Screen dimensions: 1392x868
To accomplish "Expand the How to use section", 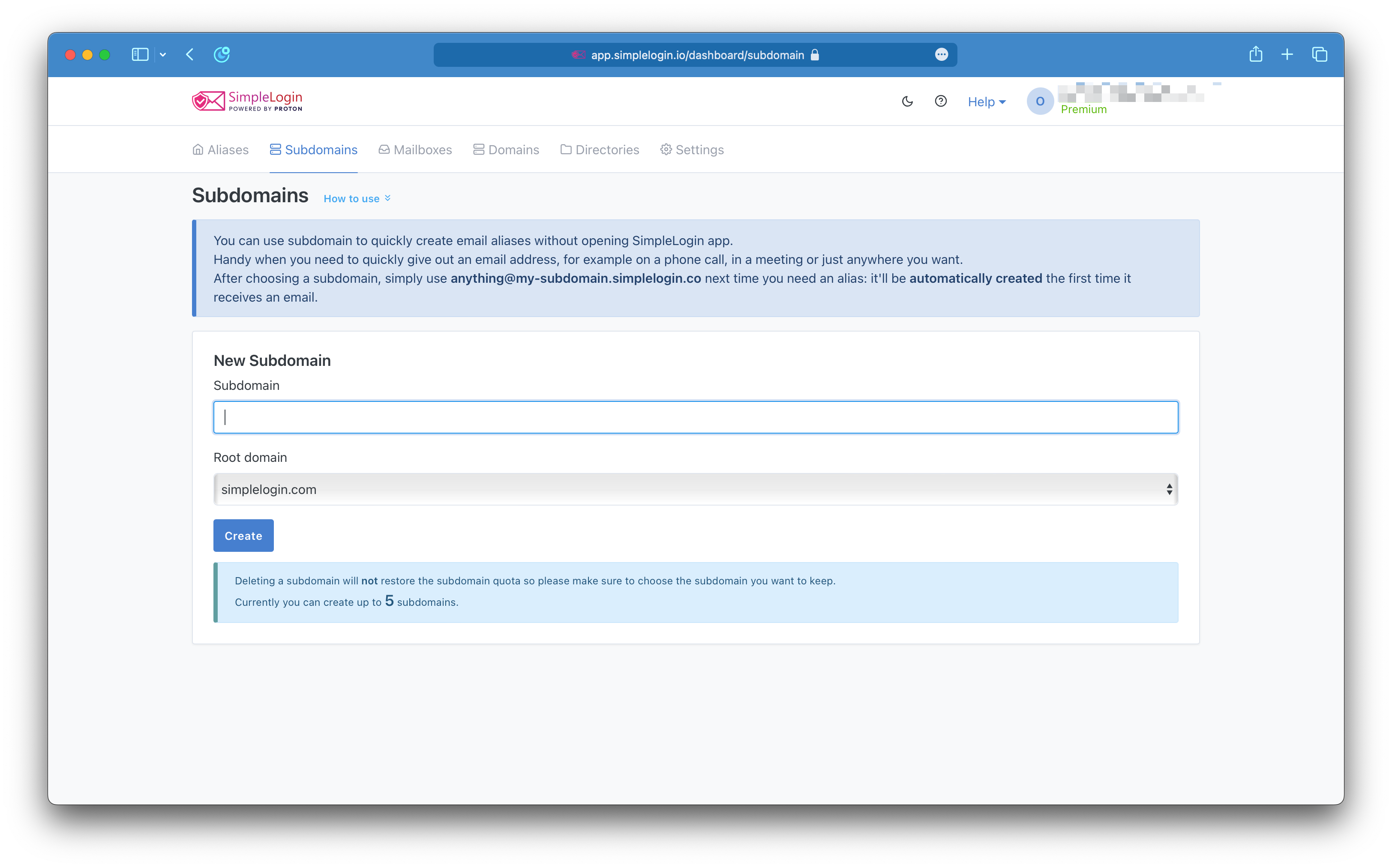I will (357, 199).
